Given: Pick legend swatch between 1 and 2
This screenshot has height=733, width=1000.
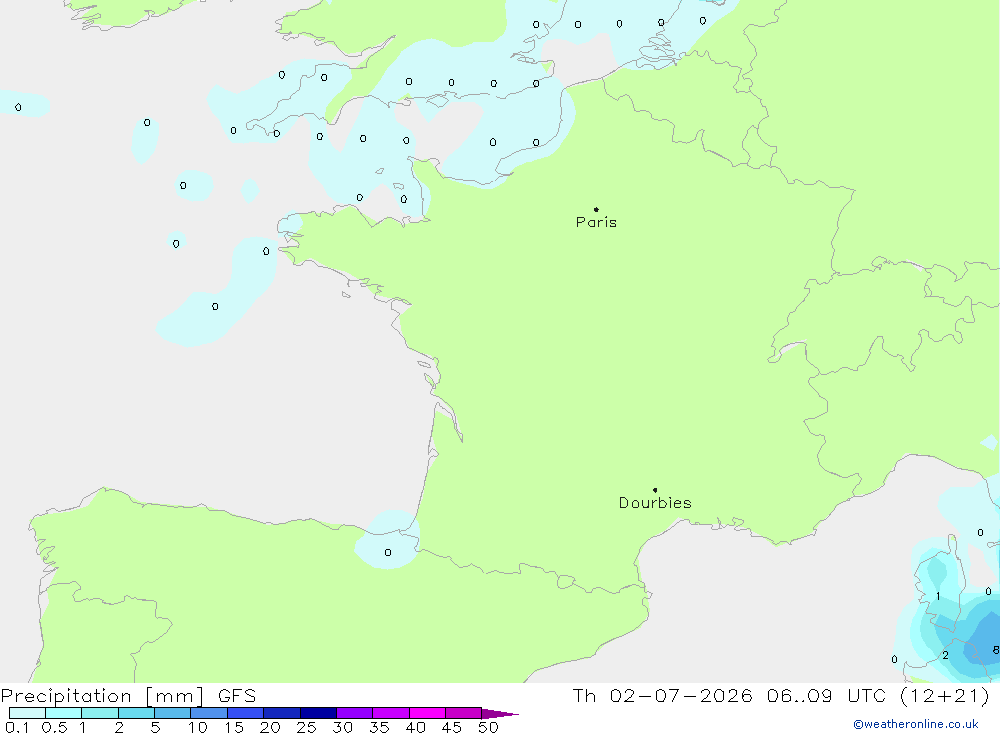Looking at the screenshot, I should point(100,713).
